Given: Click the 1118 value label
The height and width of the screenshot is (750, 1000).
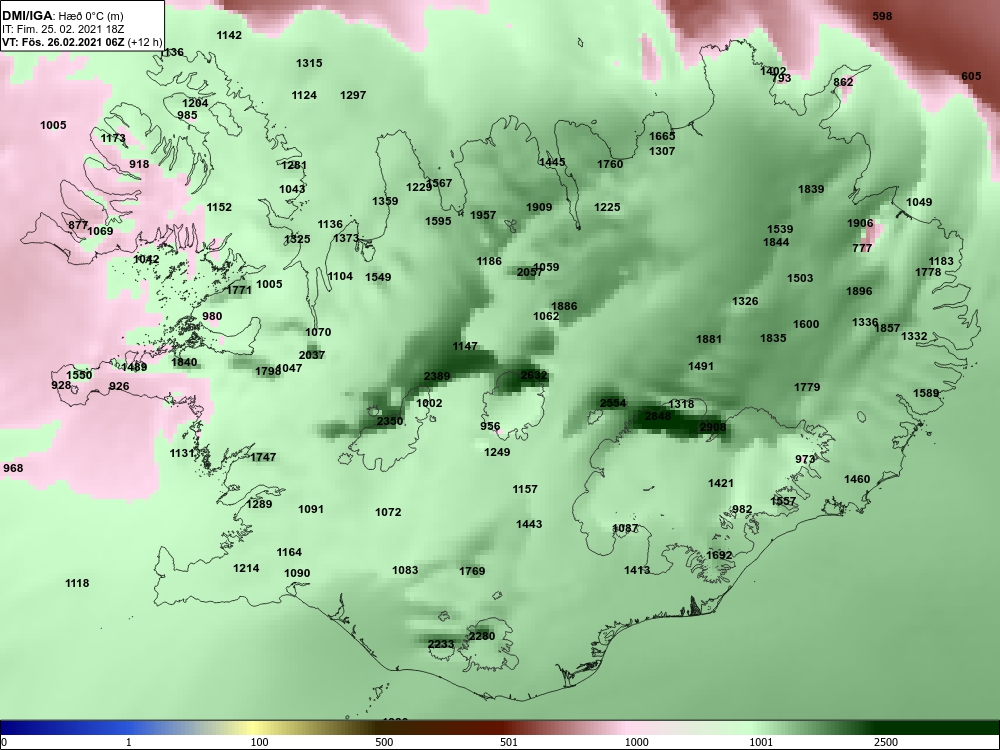Looking at the screenshot, I should click(77, 584).
